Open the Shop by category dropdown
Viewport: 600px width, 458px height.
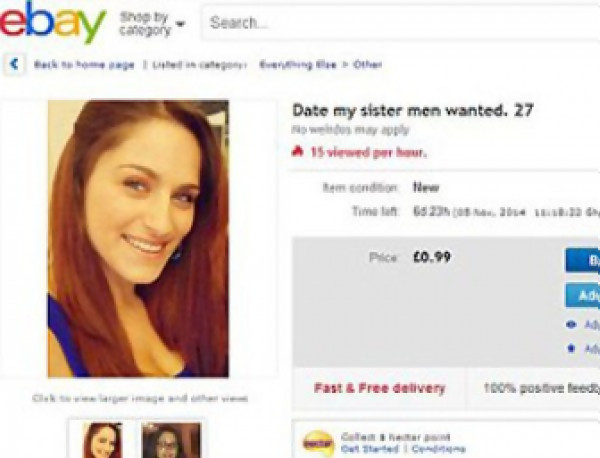pyautogui.click(x=152, y=24)
